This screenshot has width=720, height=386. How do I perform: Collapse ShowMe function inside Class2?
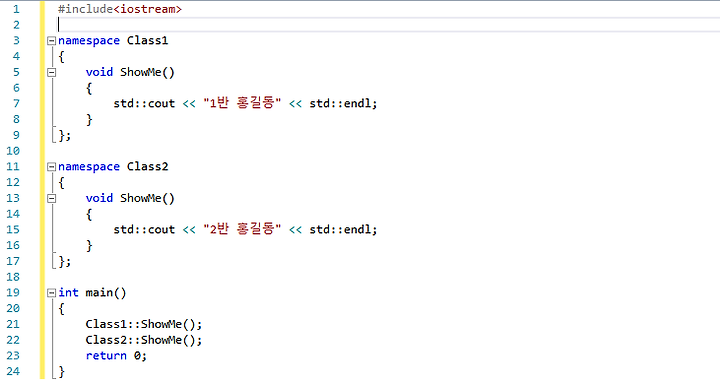(51, 199)
